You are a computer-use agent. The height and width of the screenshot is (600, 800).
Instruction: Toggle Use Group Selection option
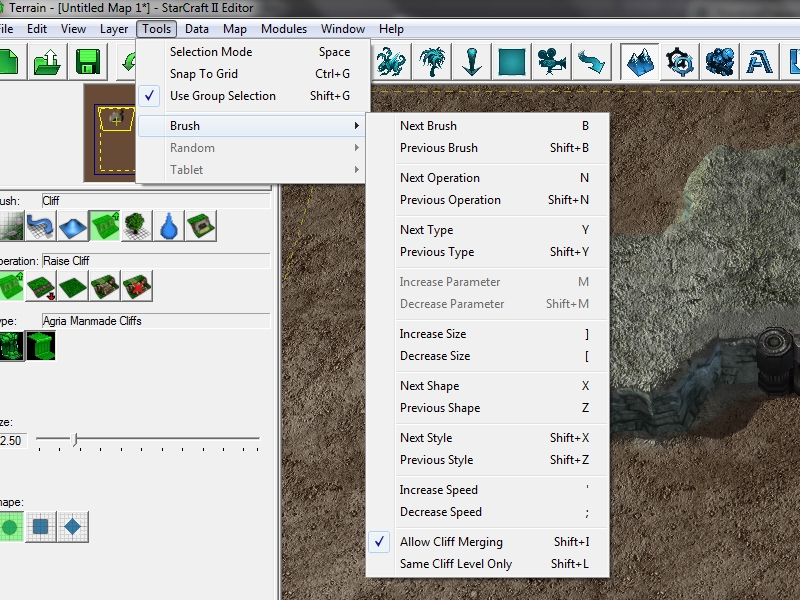pos(251,96)
